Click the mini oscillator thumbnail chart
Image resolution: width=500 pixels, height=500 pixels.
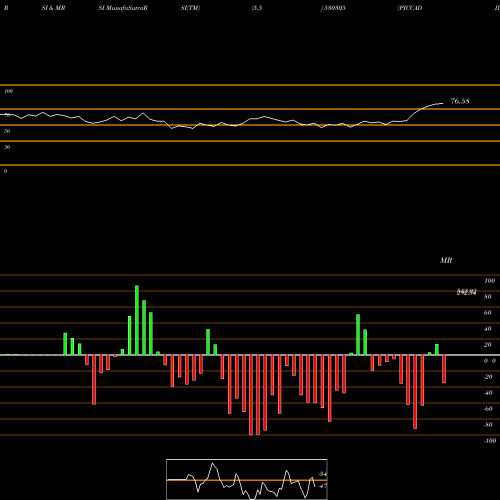(x=247, y=479)
